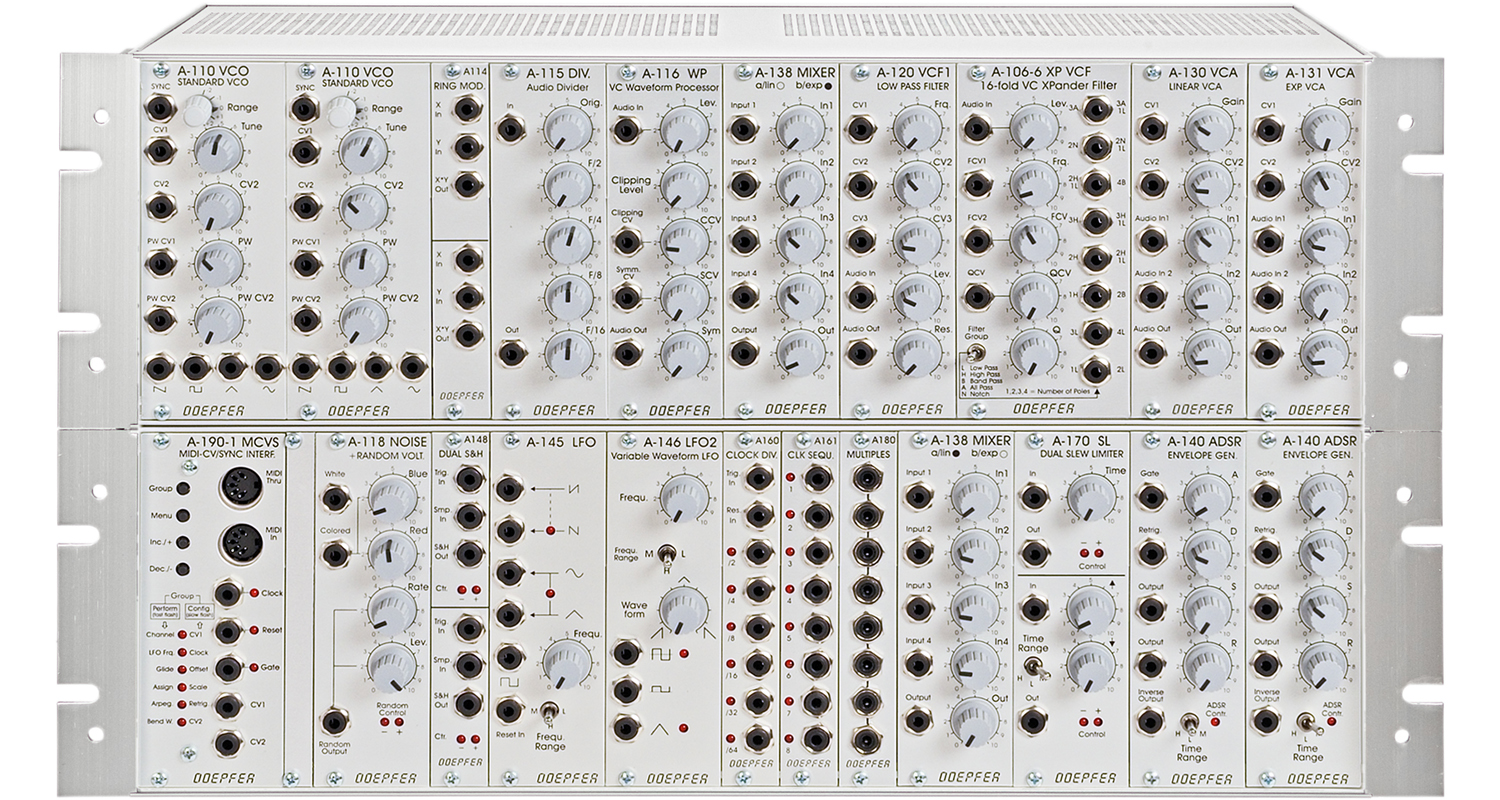The image size is (1500, 800).
Task: Click the Blue knob on A-118 NOISE
Action: pos(392,499)
